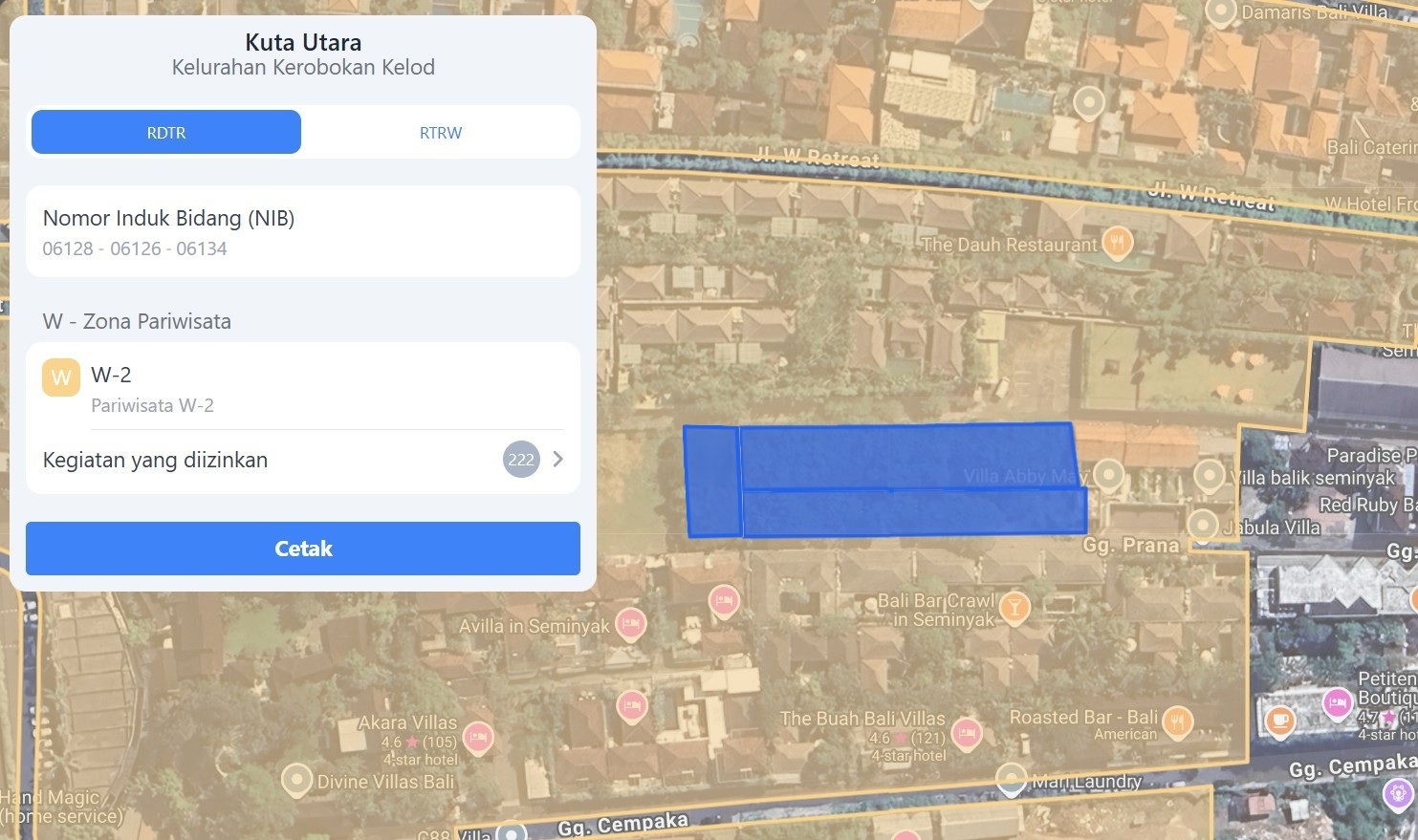Click the NIB number text 06128 - 06126 - 06134
Viewport: 1418px width, 840px height.
[135, 248]
